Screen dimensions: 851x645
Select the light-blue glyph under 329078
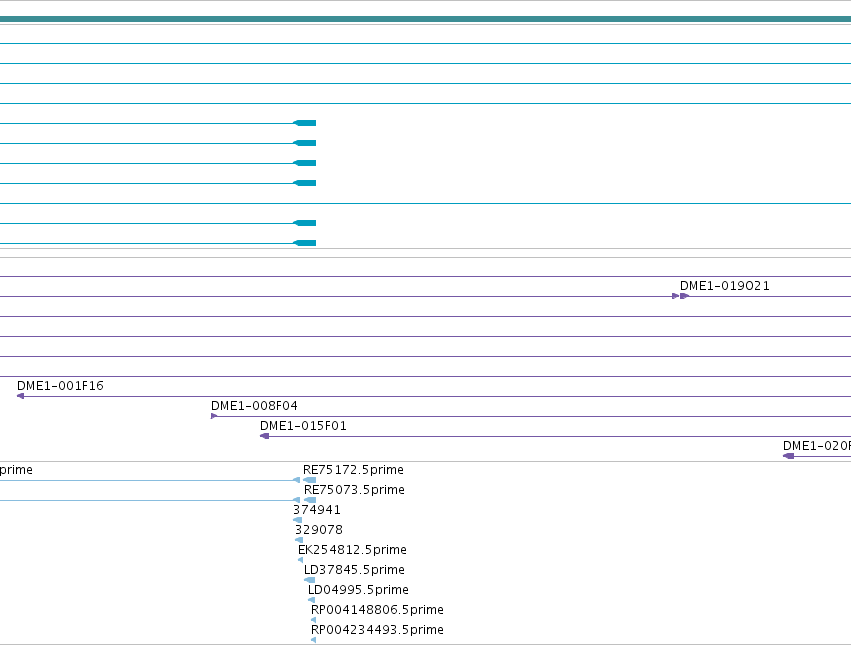(x=299, y=540)
